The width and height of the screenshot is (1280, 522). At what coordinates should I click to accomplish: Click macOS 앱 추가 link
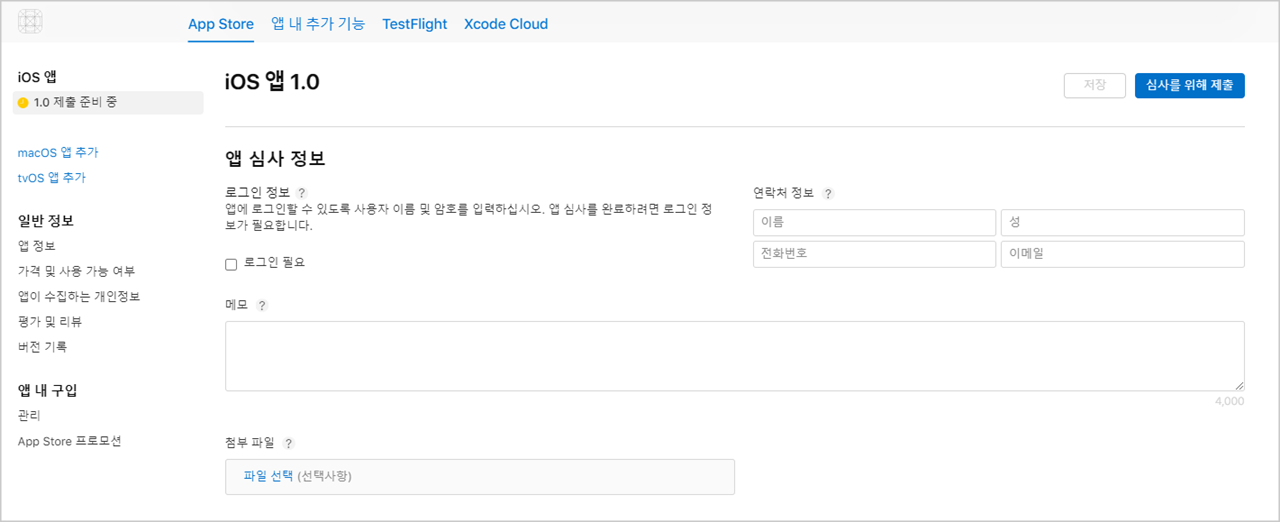(58, 153)
